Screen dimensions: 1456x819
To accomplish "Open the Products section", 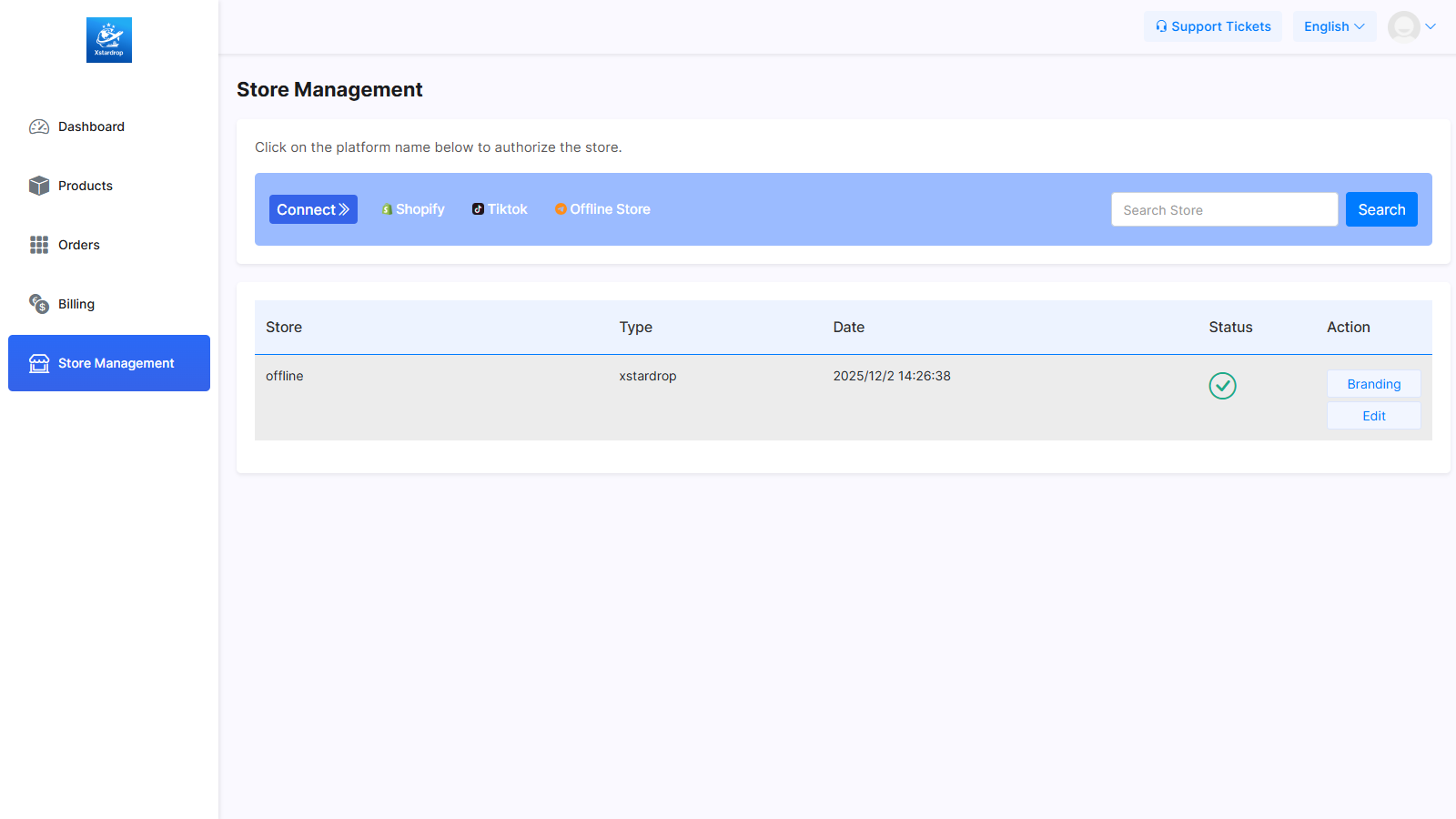I will click(109, 186).
